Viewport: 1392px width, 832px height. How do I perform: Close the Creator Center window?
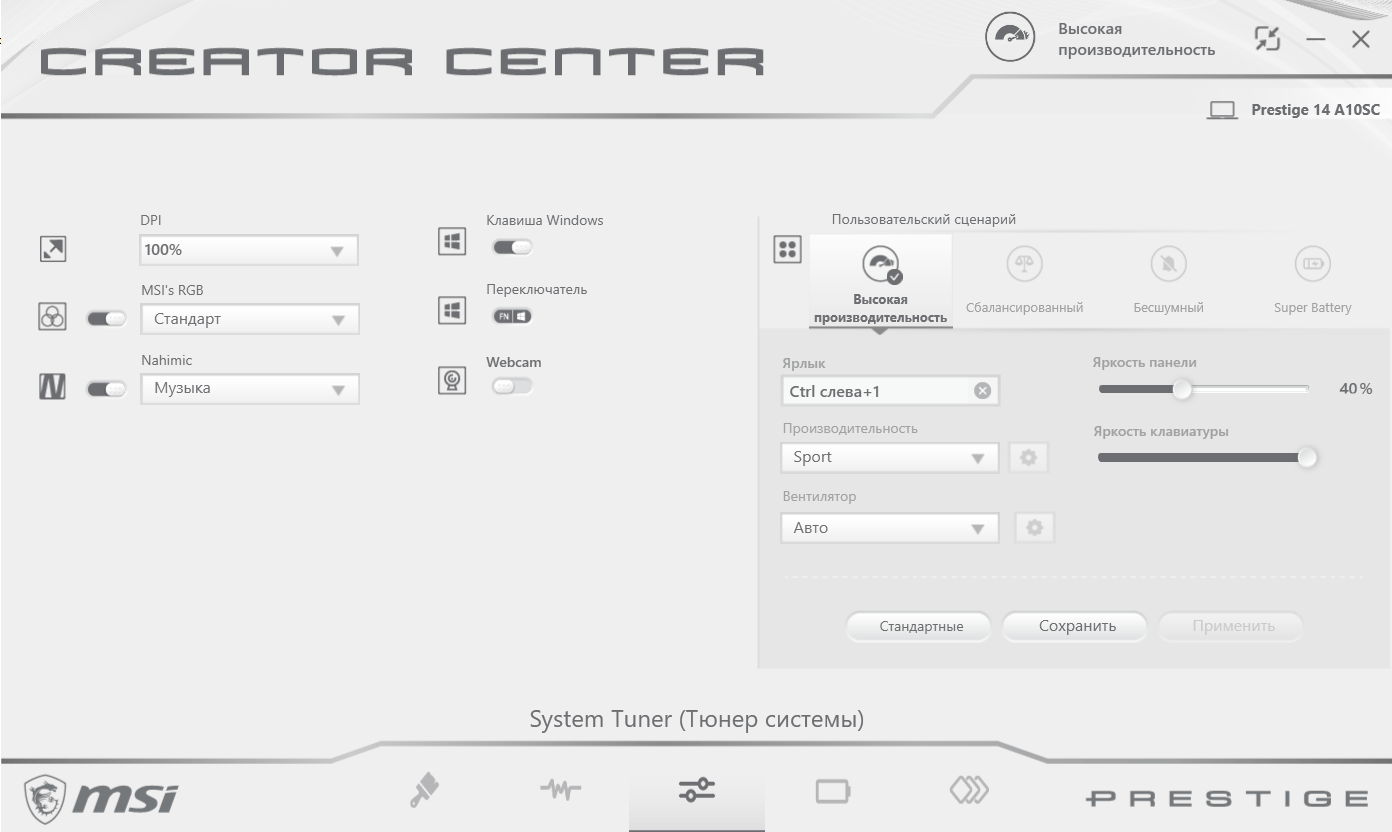[1360, 40]
